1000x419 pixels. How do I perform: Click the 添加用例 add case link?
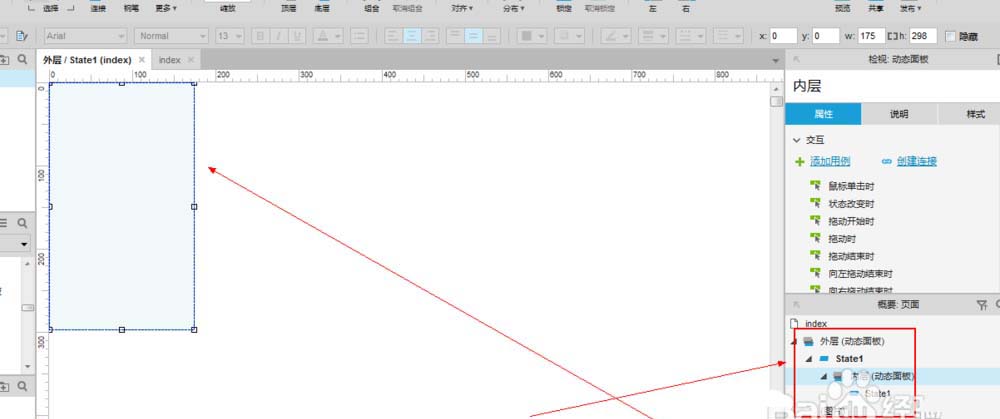(830, 161)
